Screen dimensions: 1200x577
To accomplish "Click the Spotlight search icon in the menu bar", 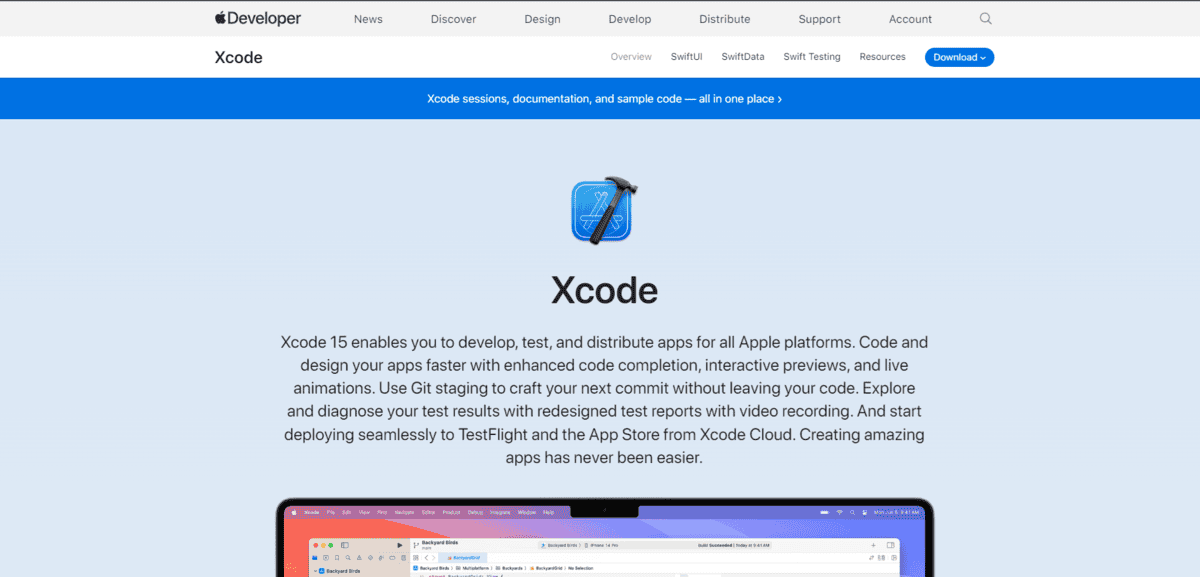I will pos(853,512).
